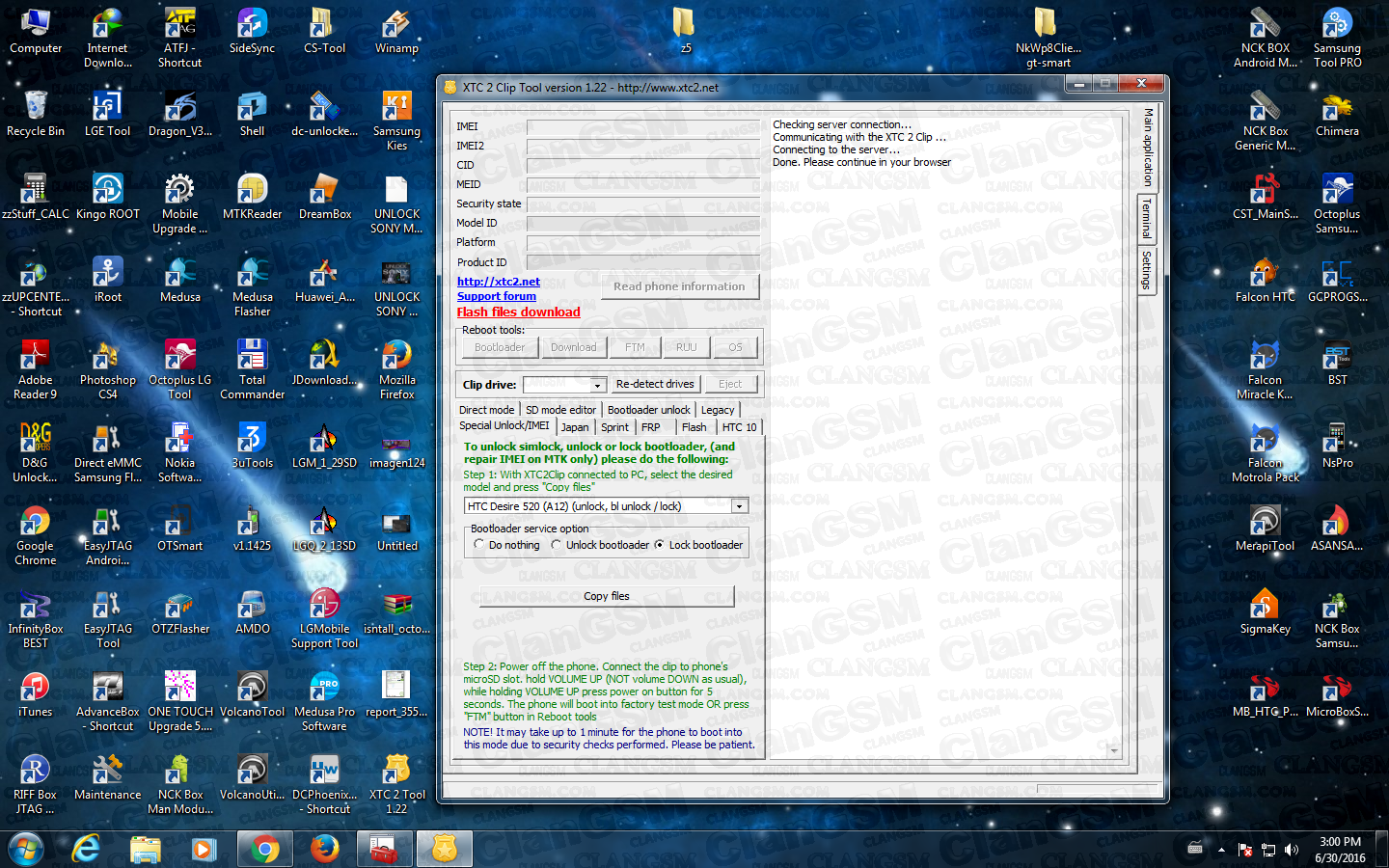
Task: Open the Windows Start menu
Action: (x=26, y=850)
